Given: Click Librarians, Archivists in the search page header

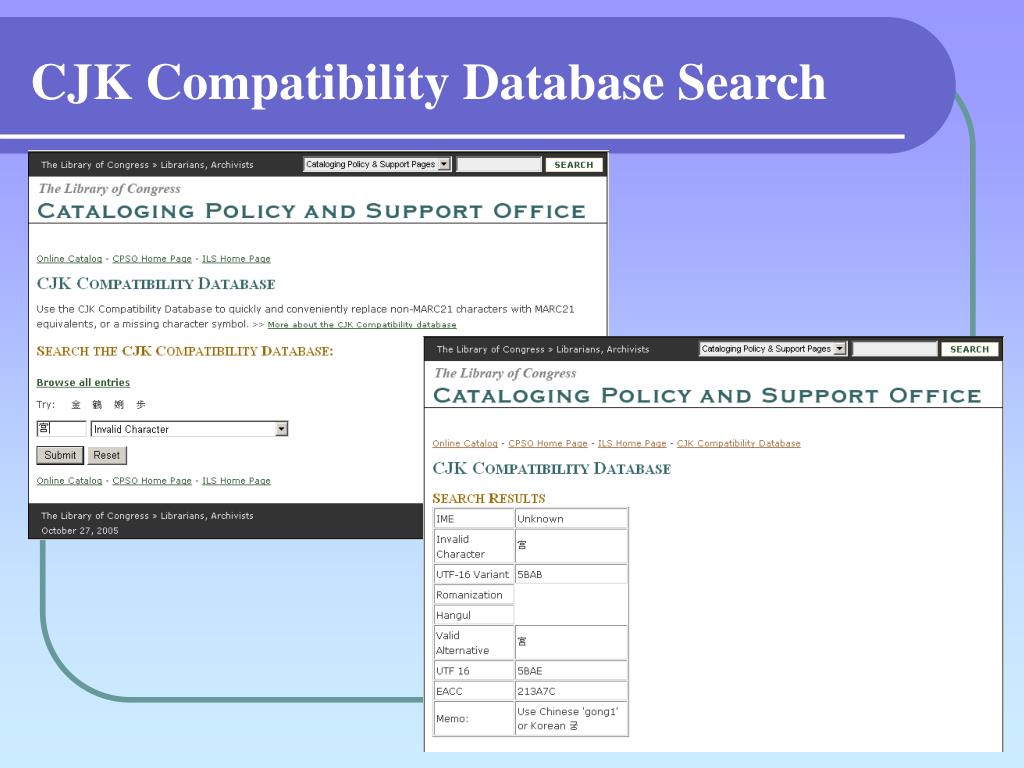Looking at the screenshot, I should coord(207,165).
